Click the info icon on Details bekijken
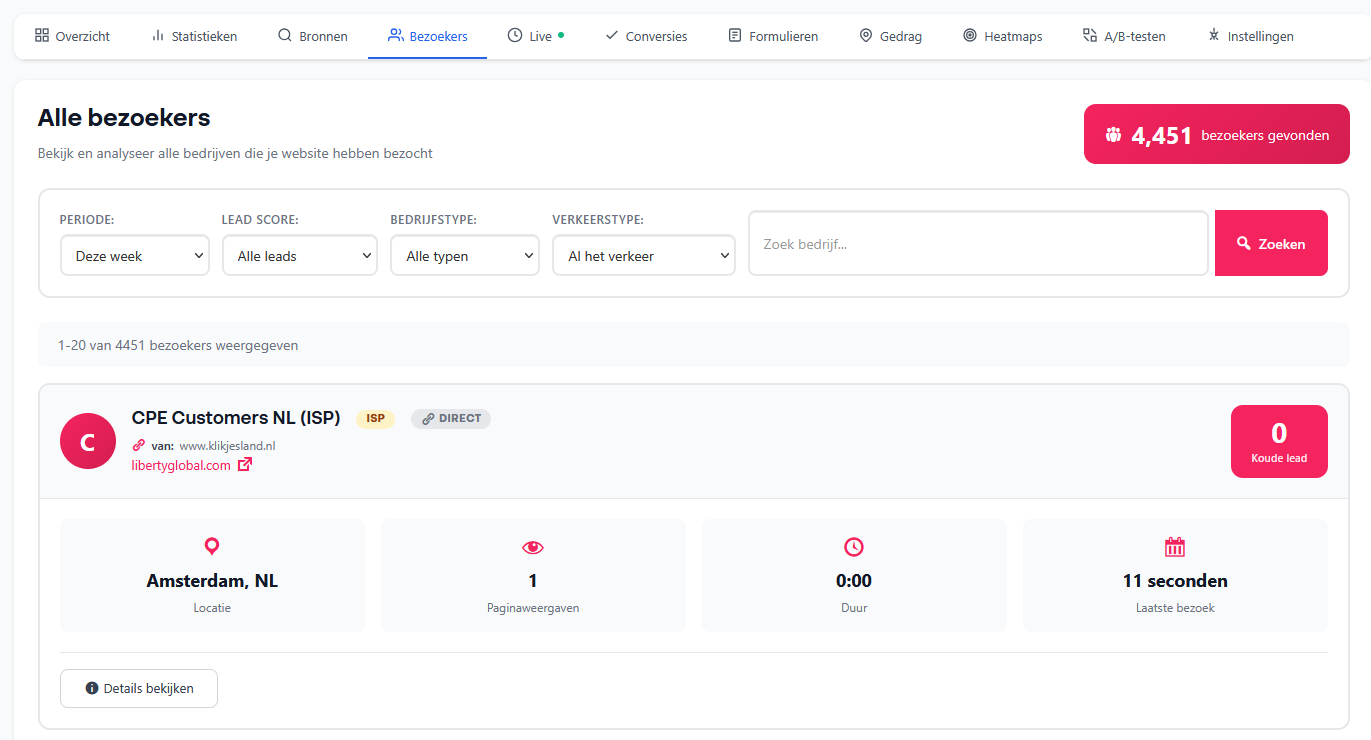Screen dimensions: 1371x740 click(x=92, y=688)
